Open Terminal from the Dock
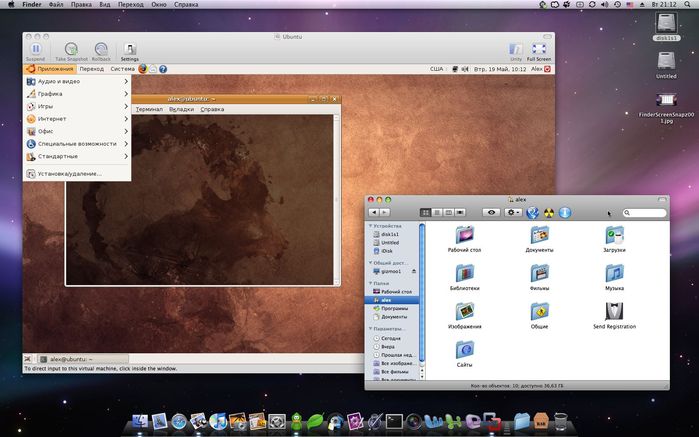Viewport: 699px width, 437px height. click(x=394, y=421)
